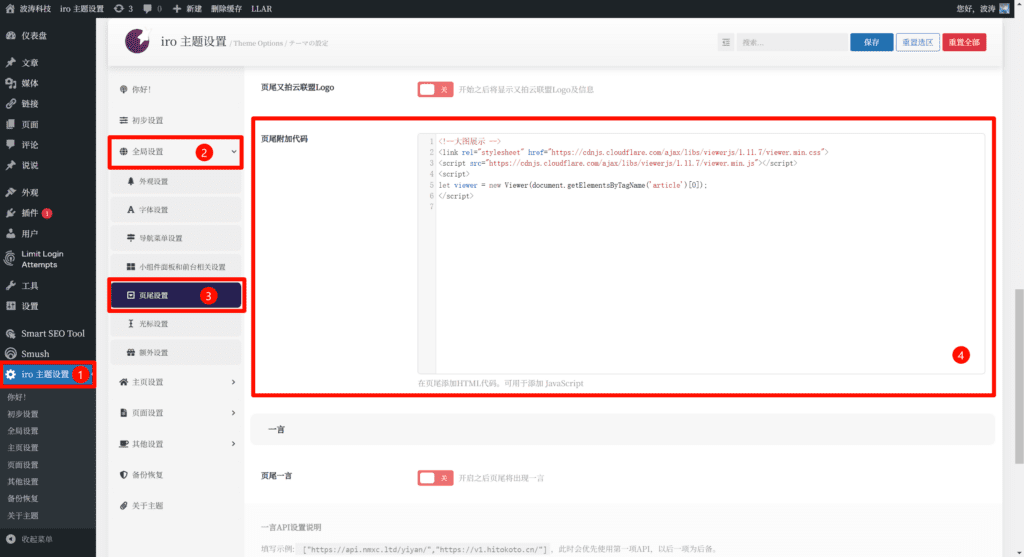
Task: Click LLAR in the admin bar
Action: [262, 8]
